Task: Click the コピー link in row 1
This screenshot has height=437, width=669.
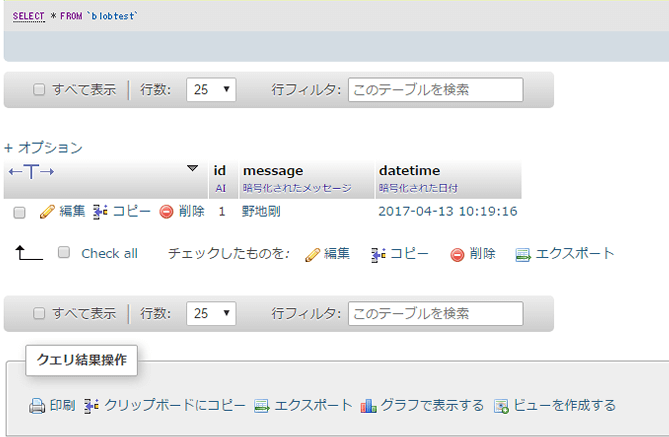Action: coord(131,211)
